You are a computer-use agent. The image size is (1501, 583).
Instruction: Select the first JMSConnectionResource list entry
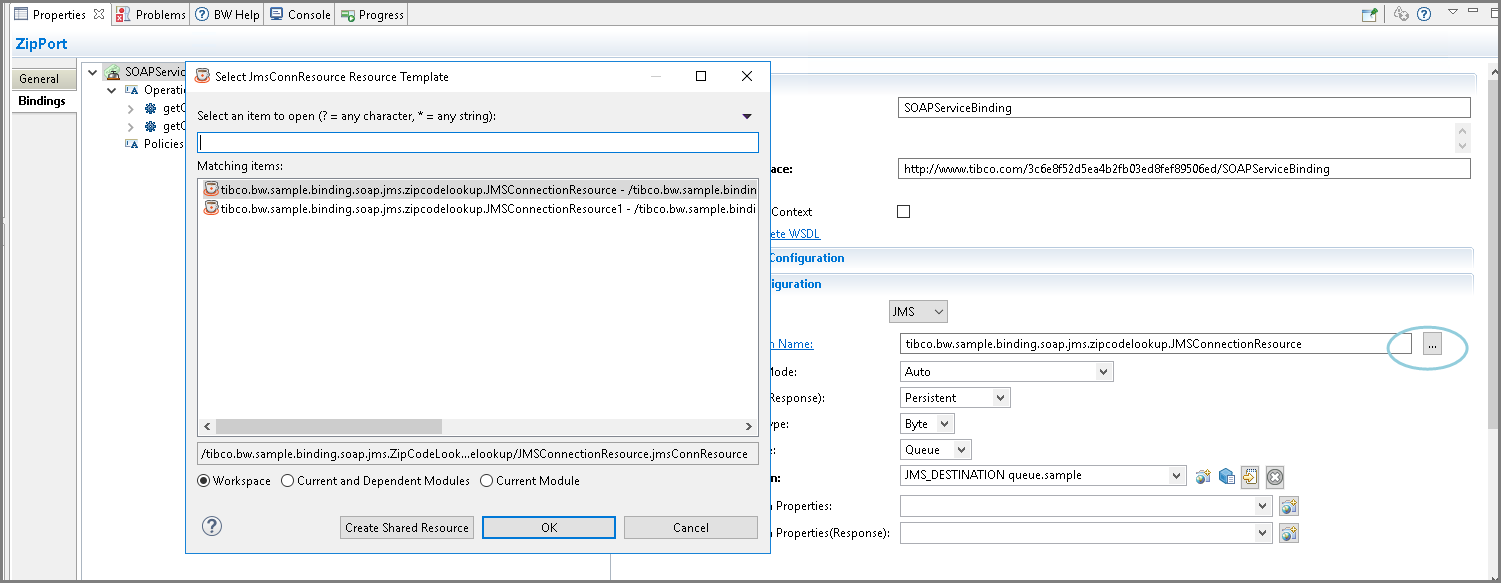(478, 189)
